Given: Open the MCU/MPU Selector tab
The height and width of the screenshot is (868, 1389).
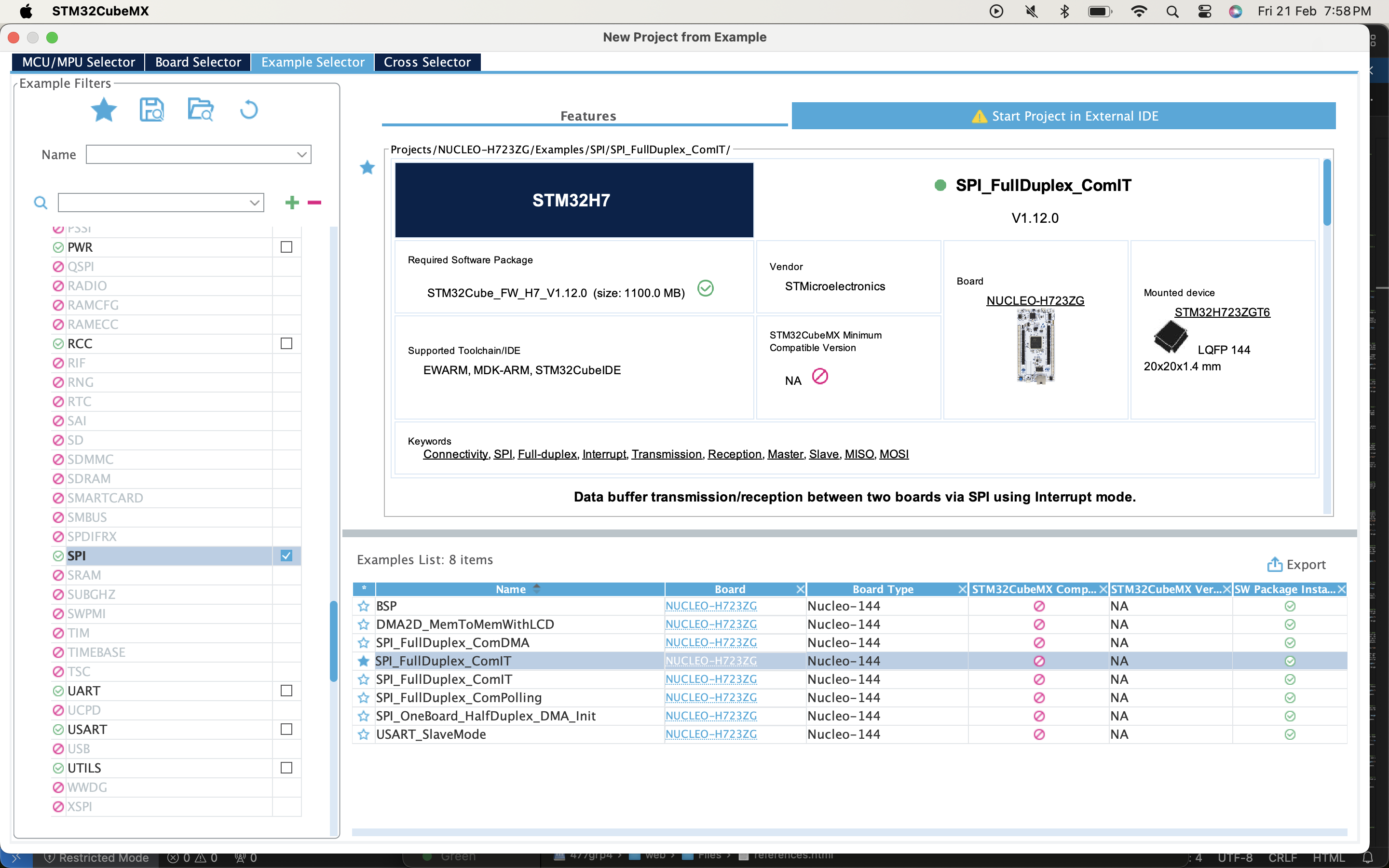Looking at the screenshot, I should pyautogui.click(x=79, y=62).
